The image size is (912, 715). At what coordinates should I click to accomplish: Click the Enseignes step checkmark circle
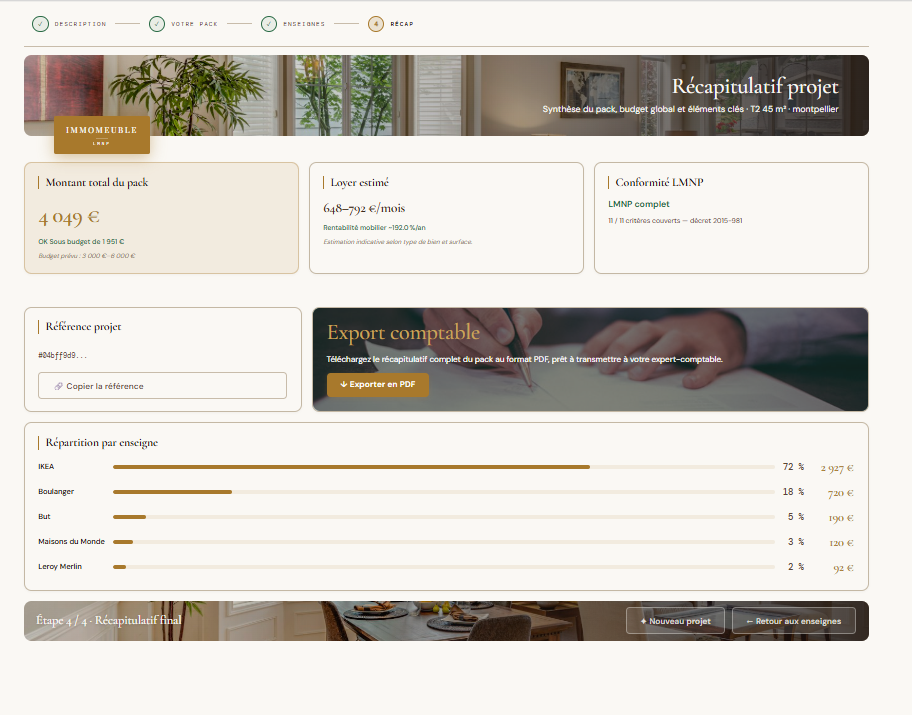click(269, 24)
